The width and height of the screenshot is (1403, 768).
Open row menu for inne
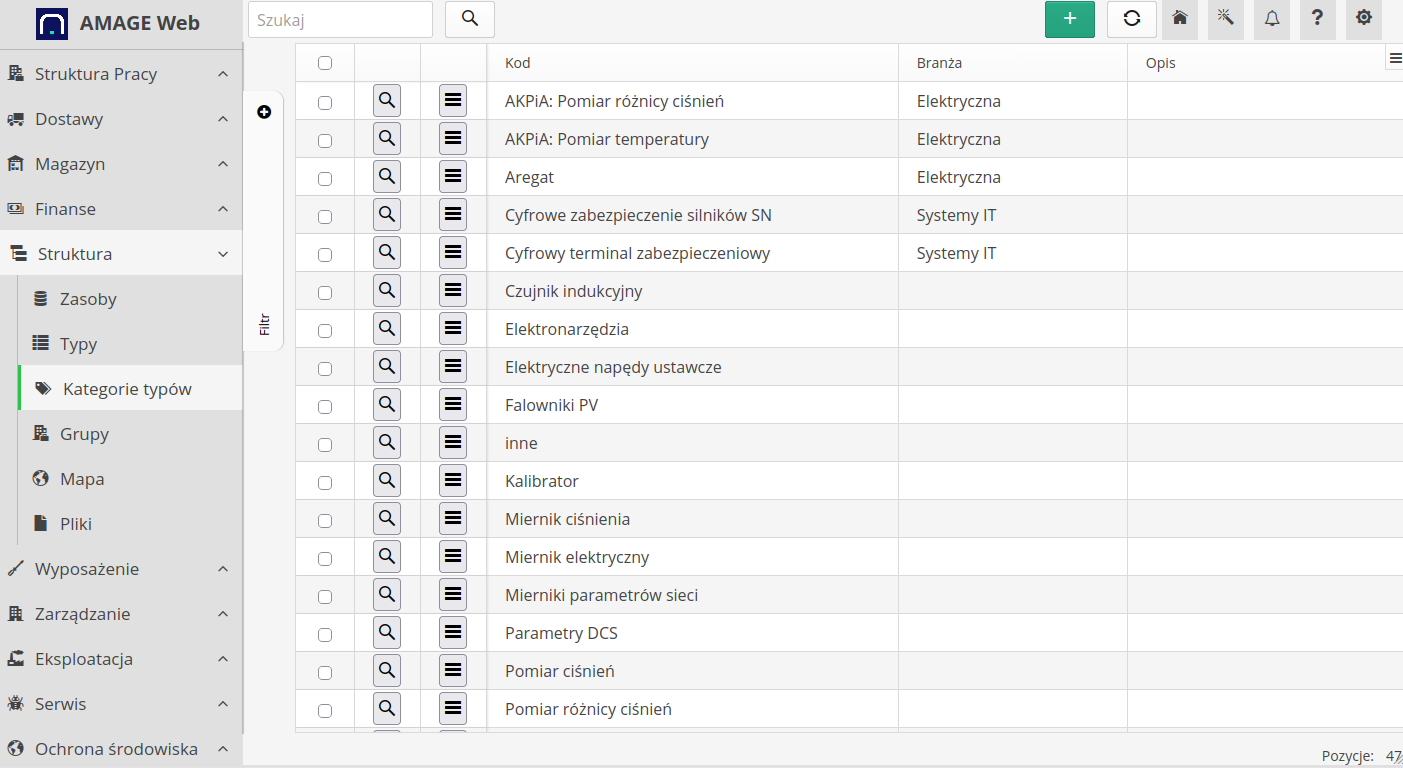click(x=453, y=442)
